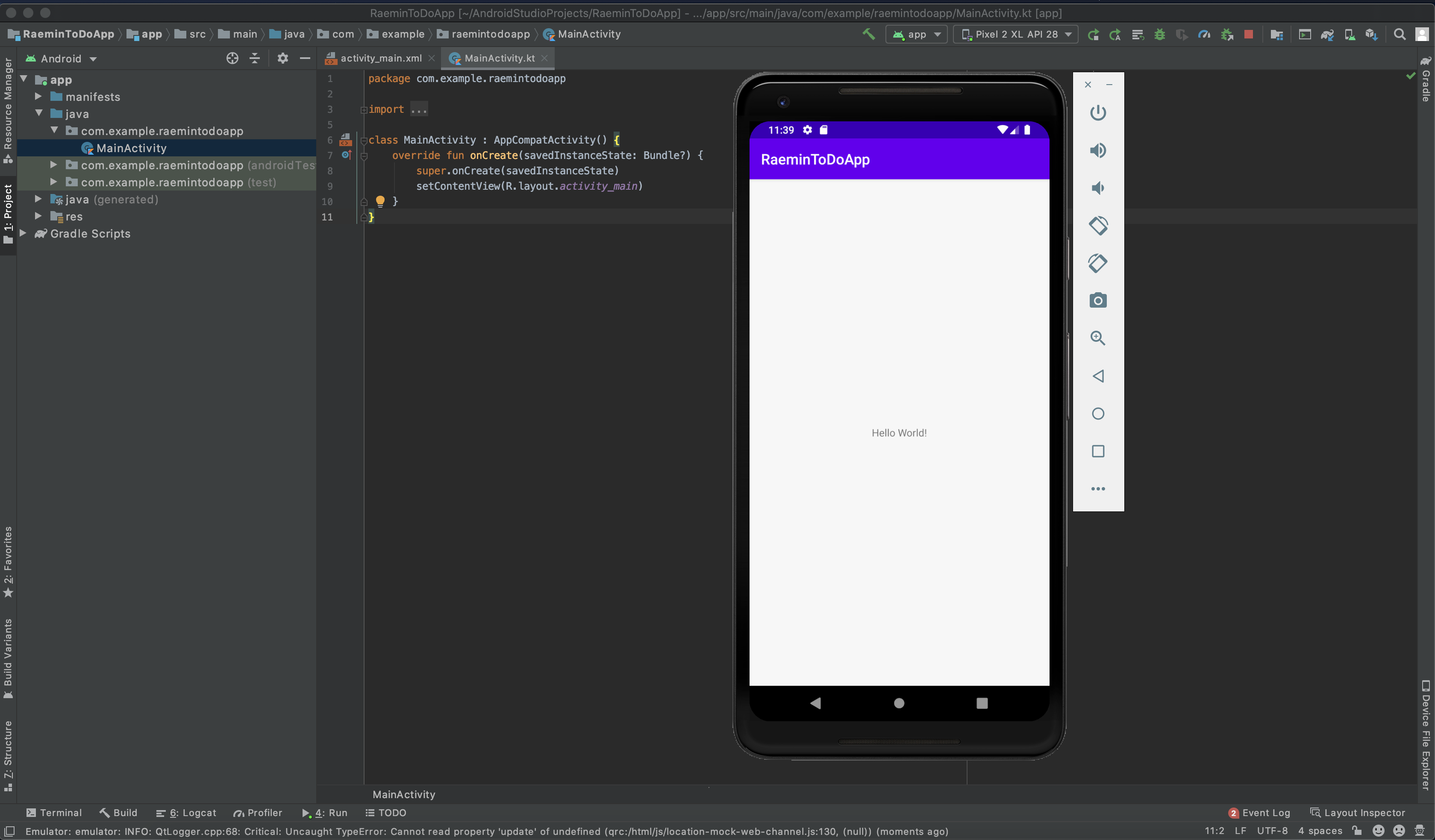Open emulator extended controls three dots
Screen dimensions: 1435x840
1098,489
